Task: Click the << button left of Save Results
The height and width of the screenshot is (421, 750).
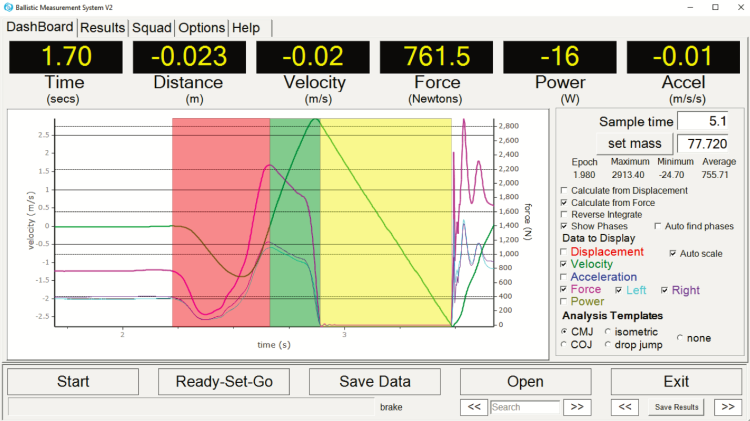Action: click(x=624, y=407)
